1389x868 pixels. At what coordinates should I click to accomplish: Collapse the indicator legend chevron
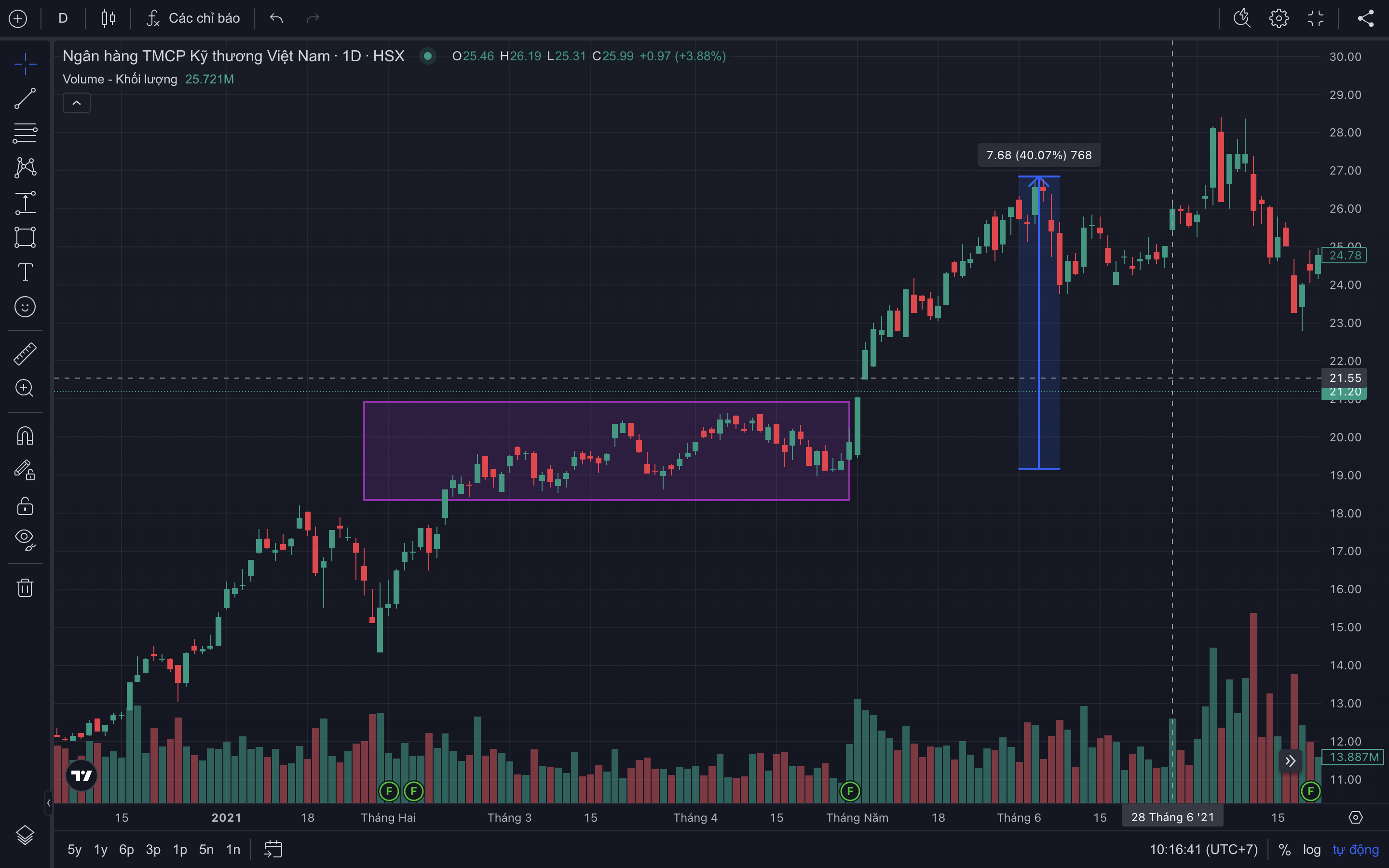click(76, 103)
